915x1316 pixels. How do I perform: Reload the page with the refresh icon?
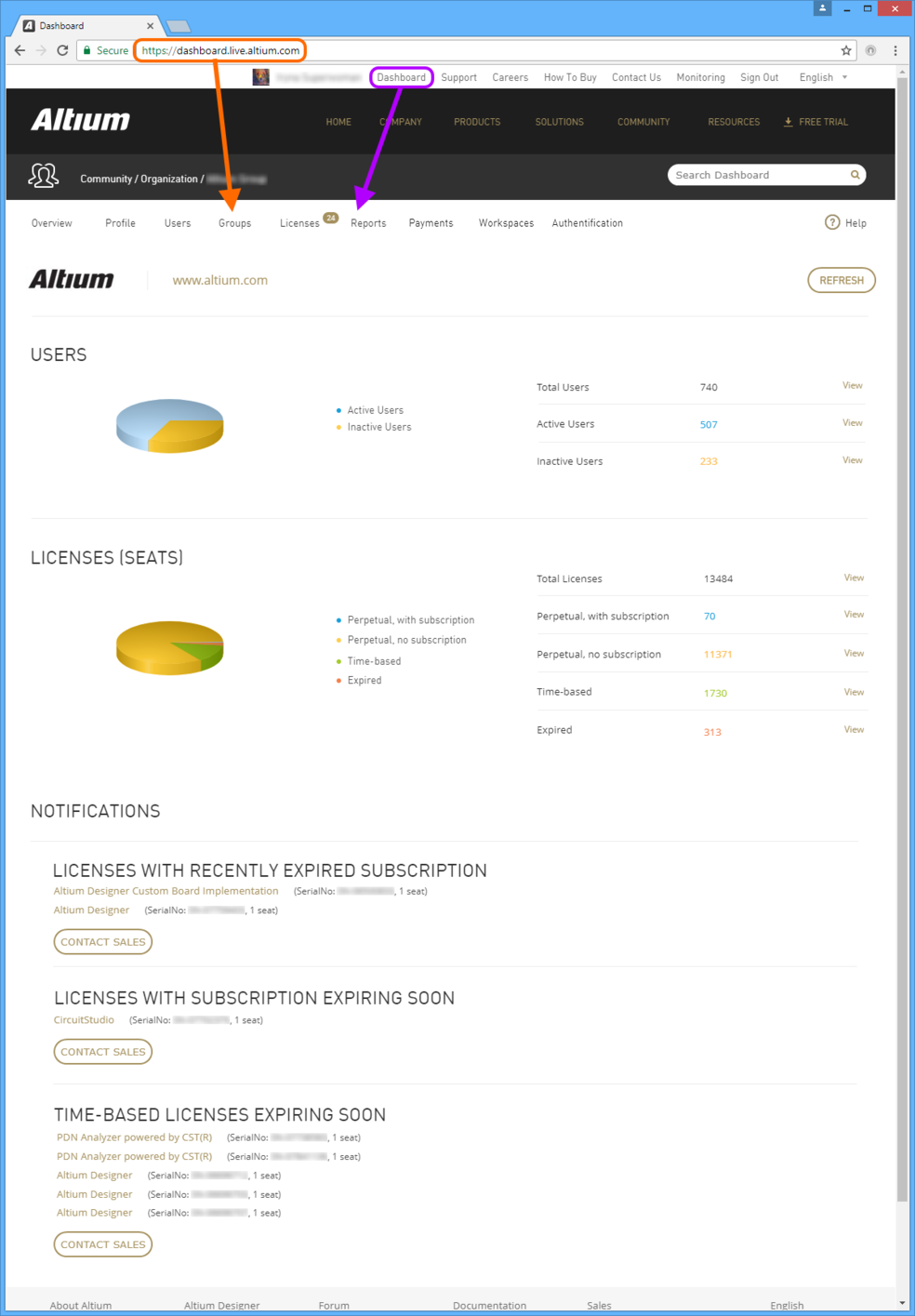pyautogui.click(x=62, y=50)
